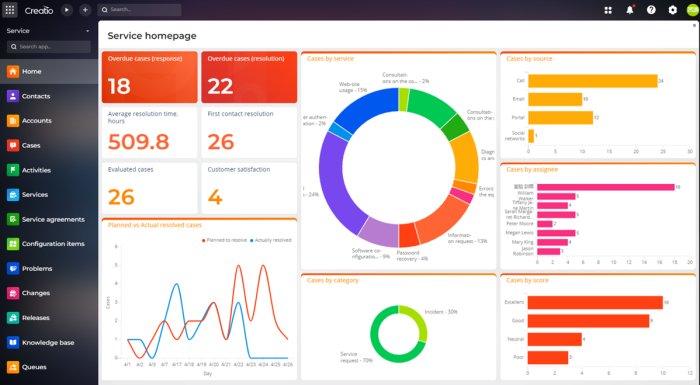Open the Contacts section
This screenshot has width=700, height=385.
(49, 96)
